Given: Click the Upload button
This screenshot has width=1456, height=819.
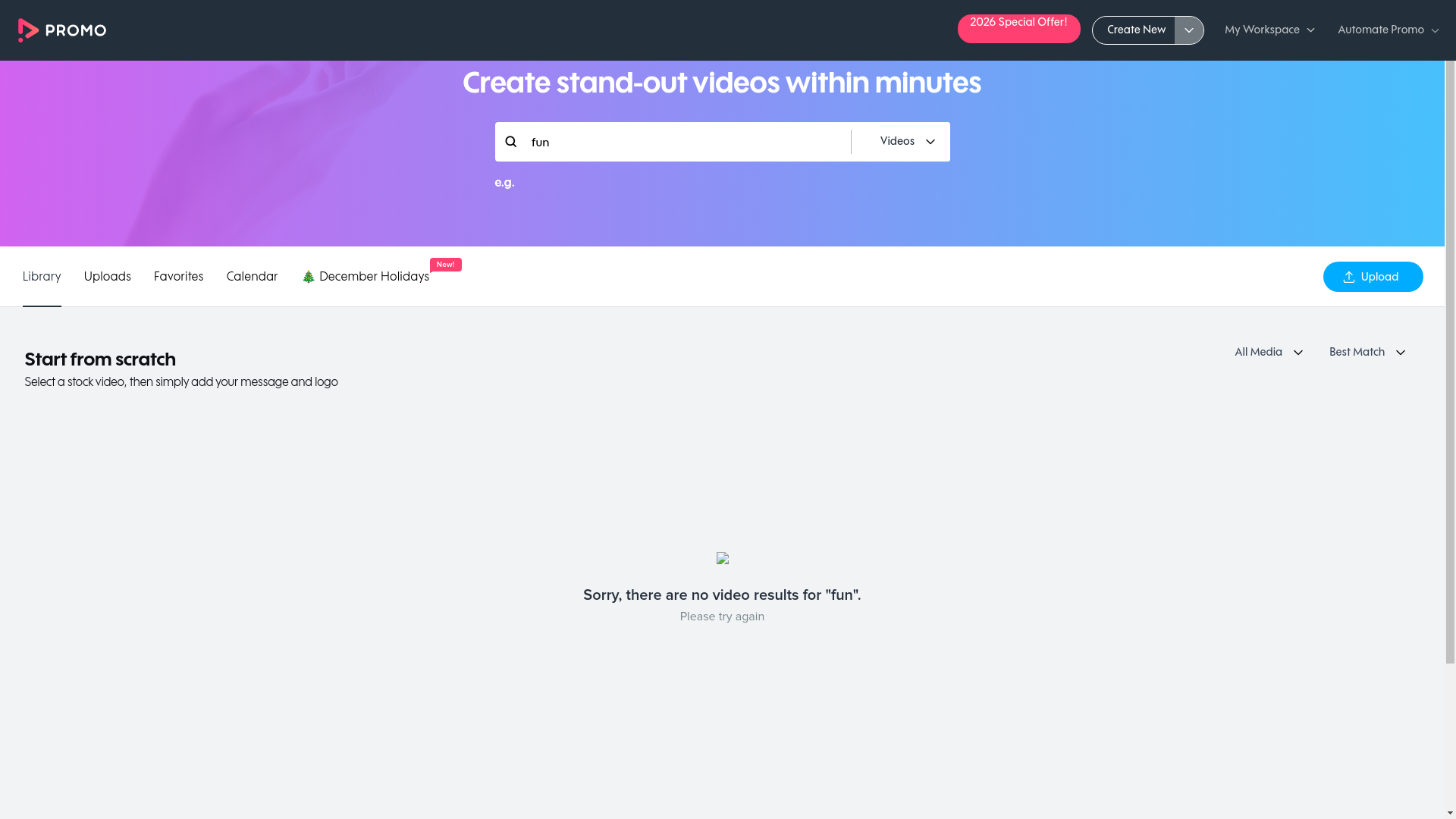Looking at the screenshot, I should (1373, 277).
